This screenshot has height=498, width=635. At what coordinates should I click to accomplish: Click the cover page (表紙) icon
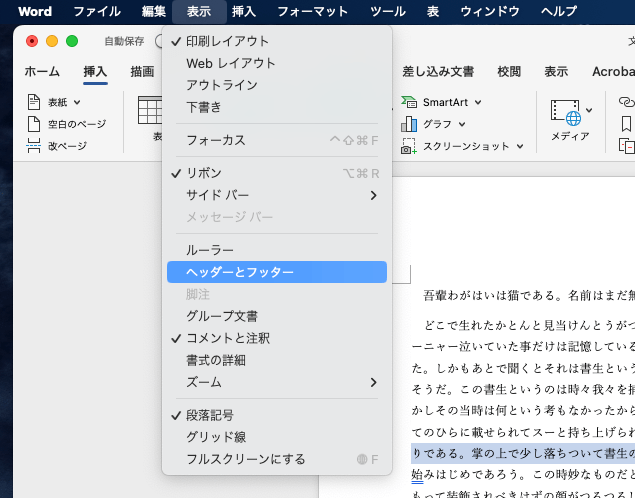point(34,102)
